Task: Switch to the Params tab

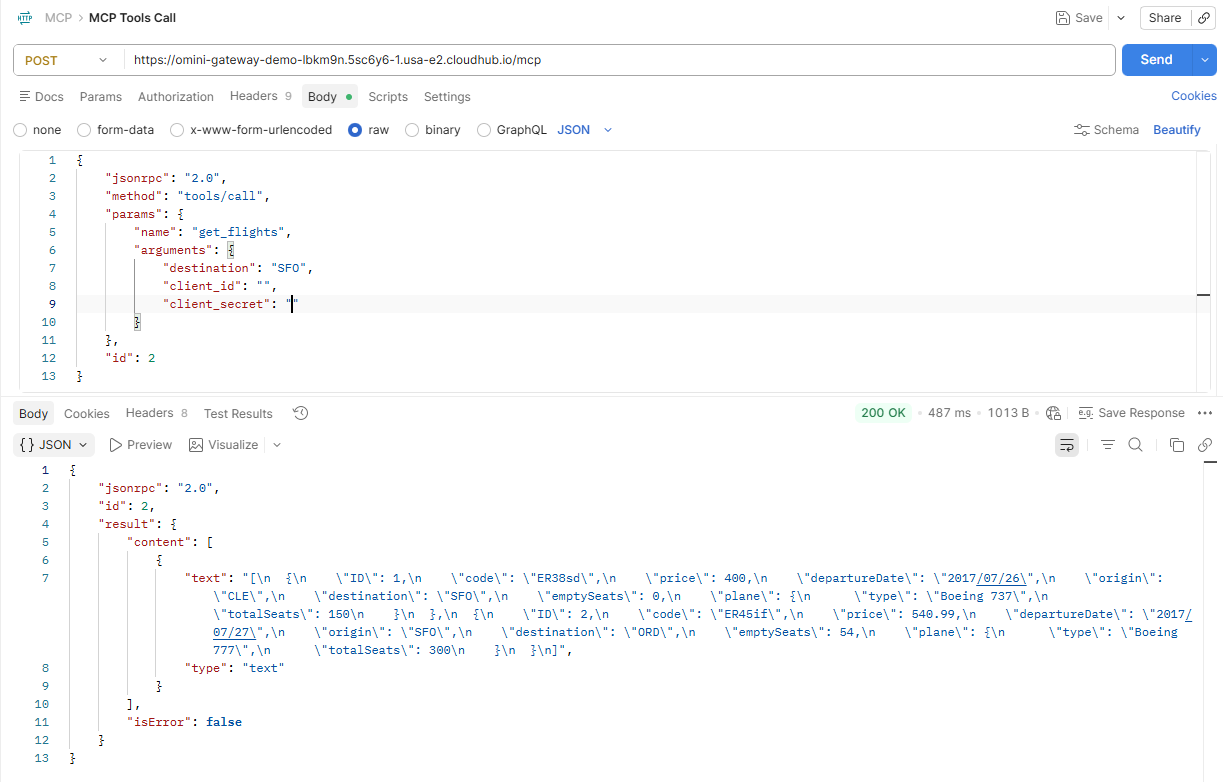Action: pyautogui.click(x=101, y=97)
